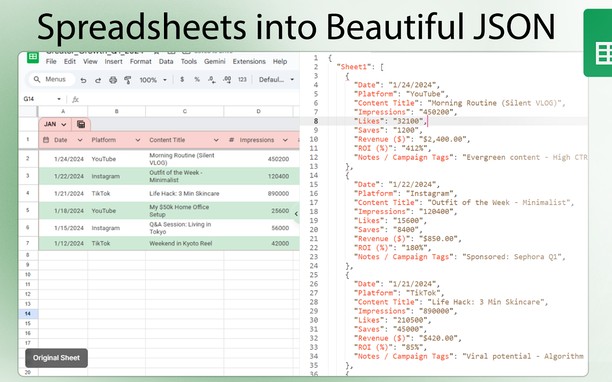Click the large Google Sheets logo
Viewport: 612px width, 382px height.
(x=598, y=43)
